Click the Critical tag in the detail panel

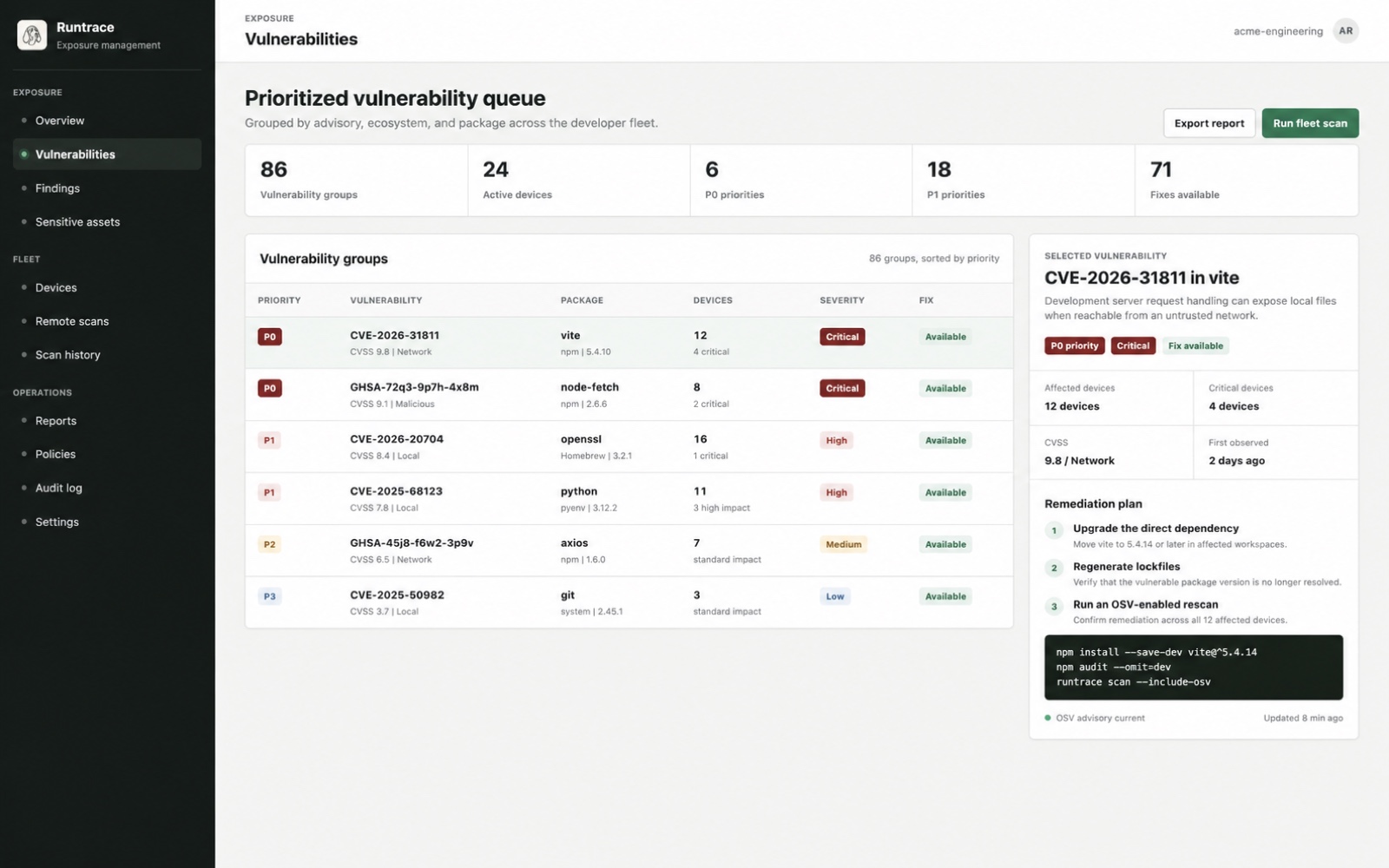pos(1133,345)
